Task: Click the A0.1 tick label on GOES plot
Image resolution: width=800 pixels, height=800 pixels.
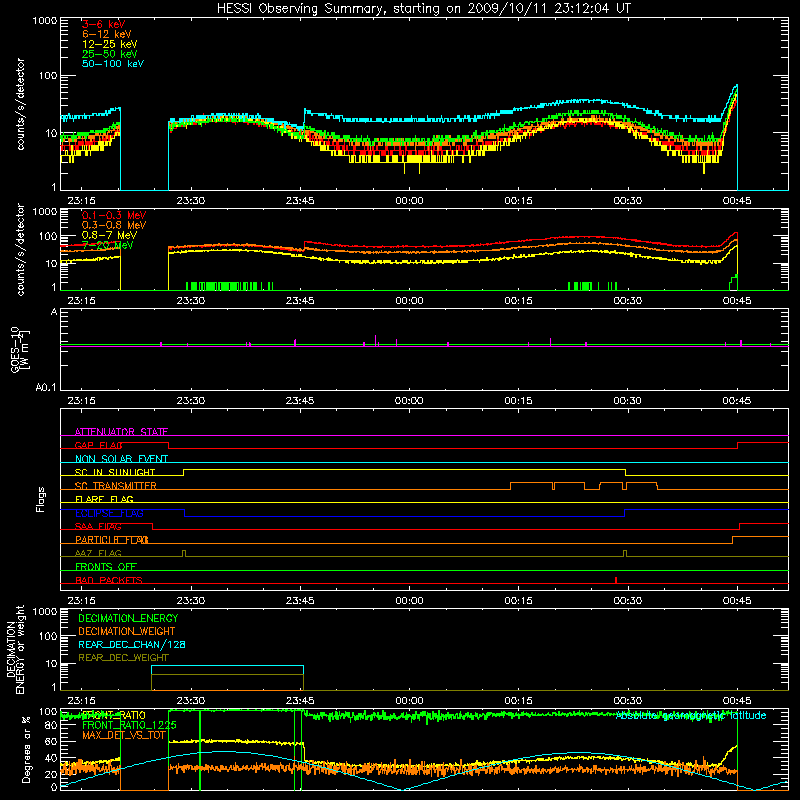Action: 46,387
